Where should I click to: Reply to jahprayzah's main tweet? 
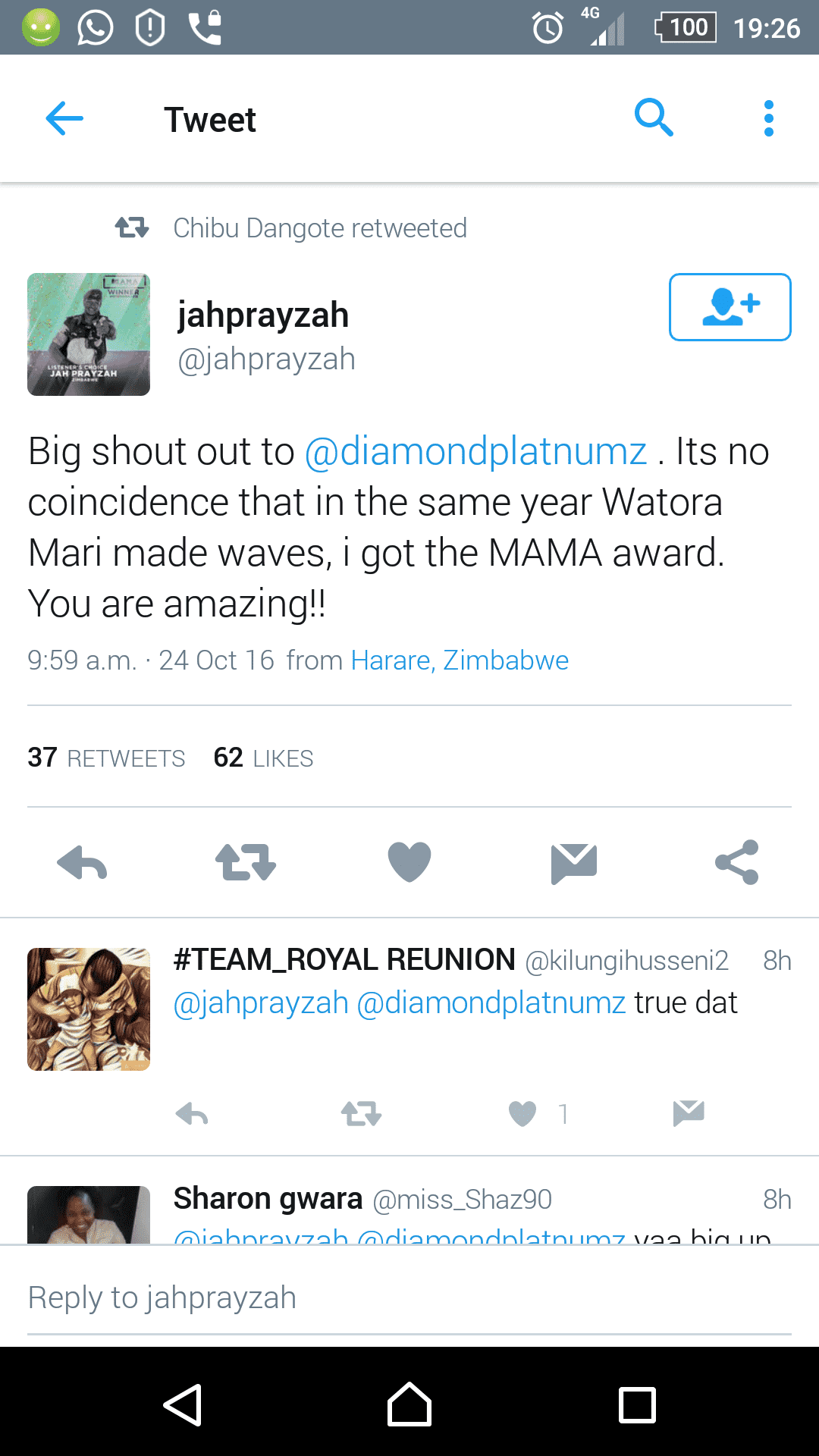(82, 862)
